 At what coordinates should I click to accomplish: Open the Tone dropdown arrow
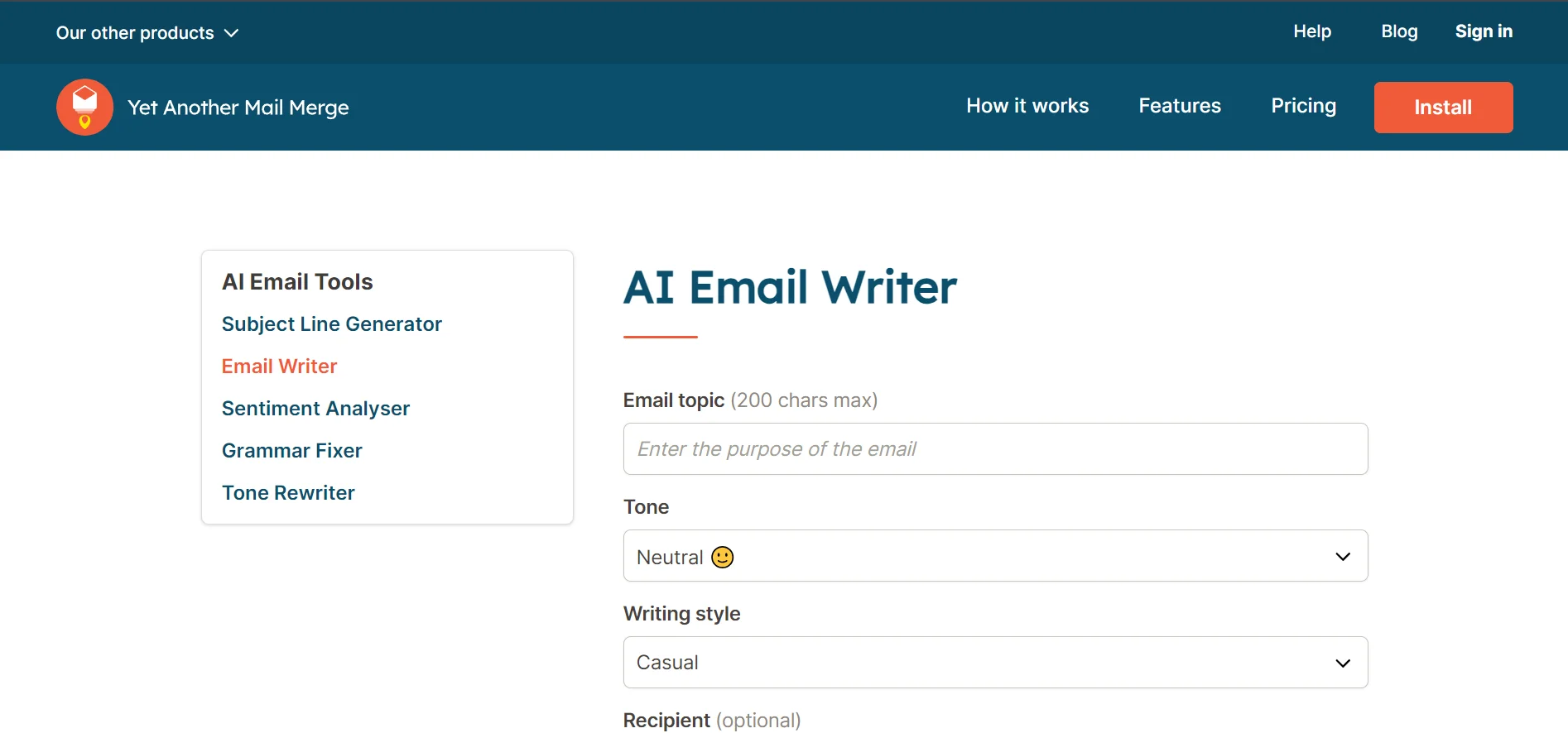pos(1343,557)
